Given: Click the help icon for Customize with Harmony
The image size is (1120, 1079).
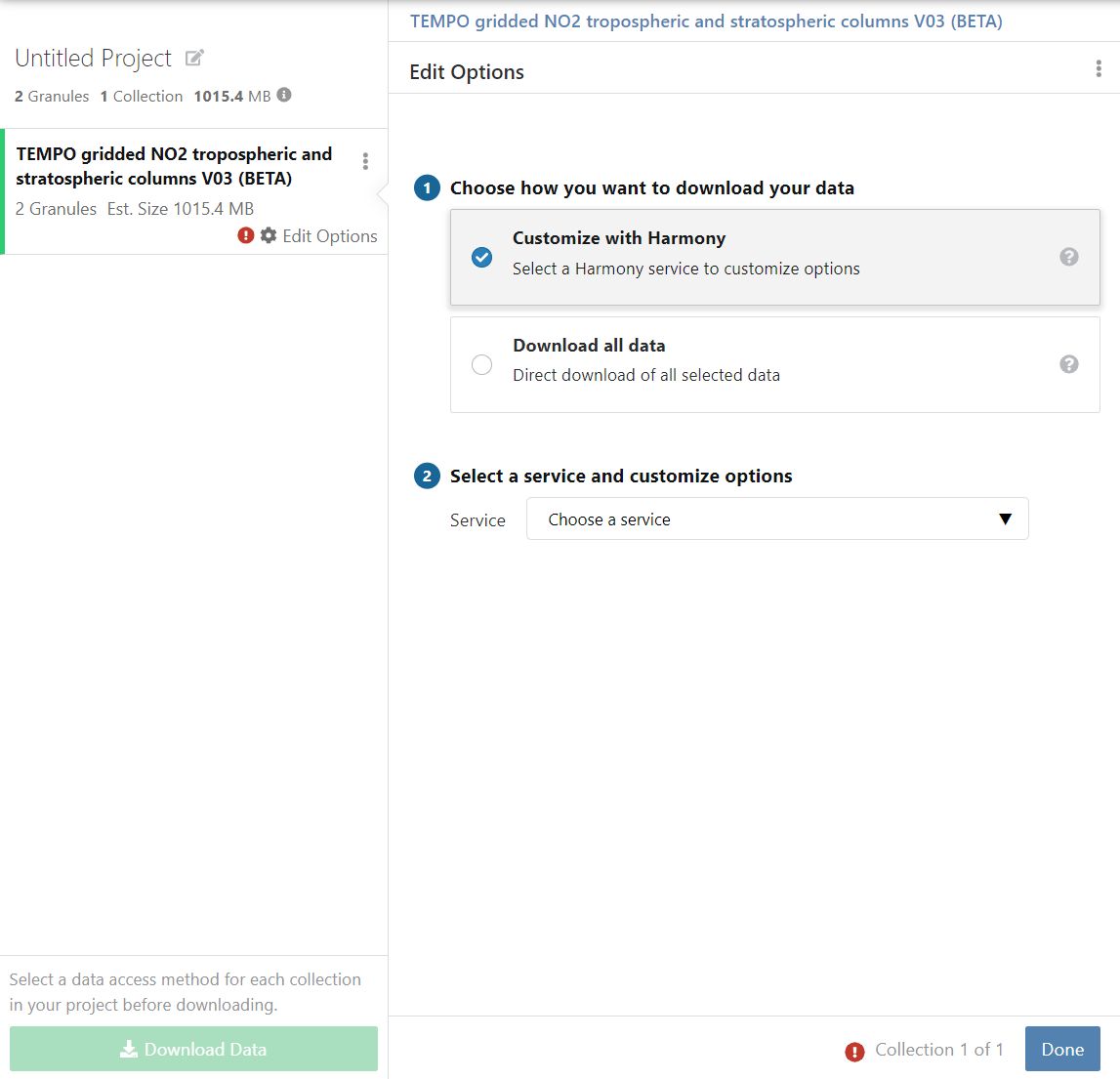Looking at the screenshot, I should point(1069,257).
